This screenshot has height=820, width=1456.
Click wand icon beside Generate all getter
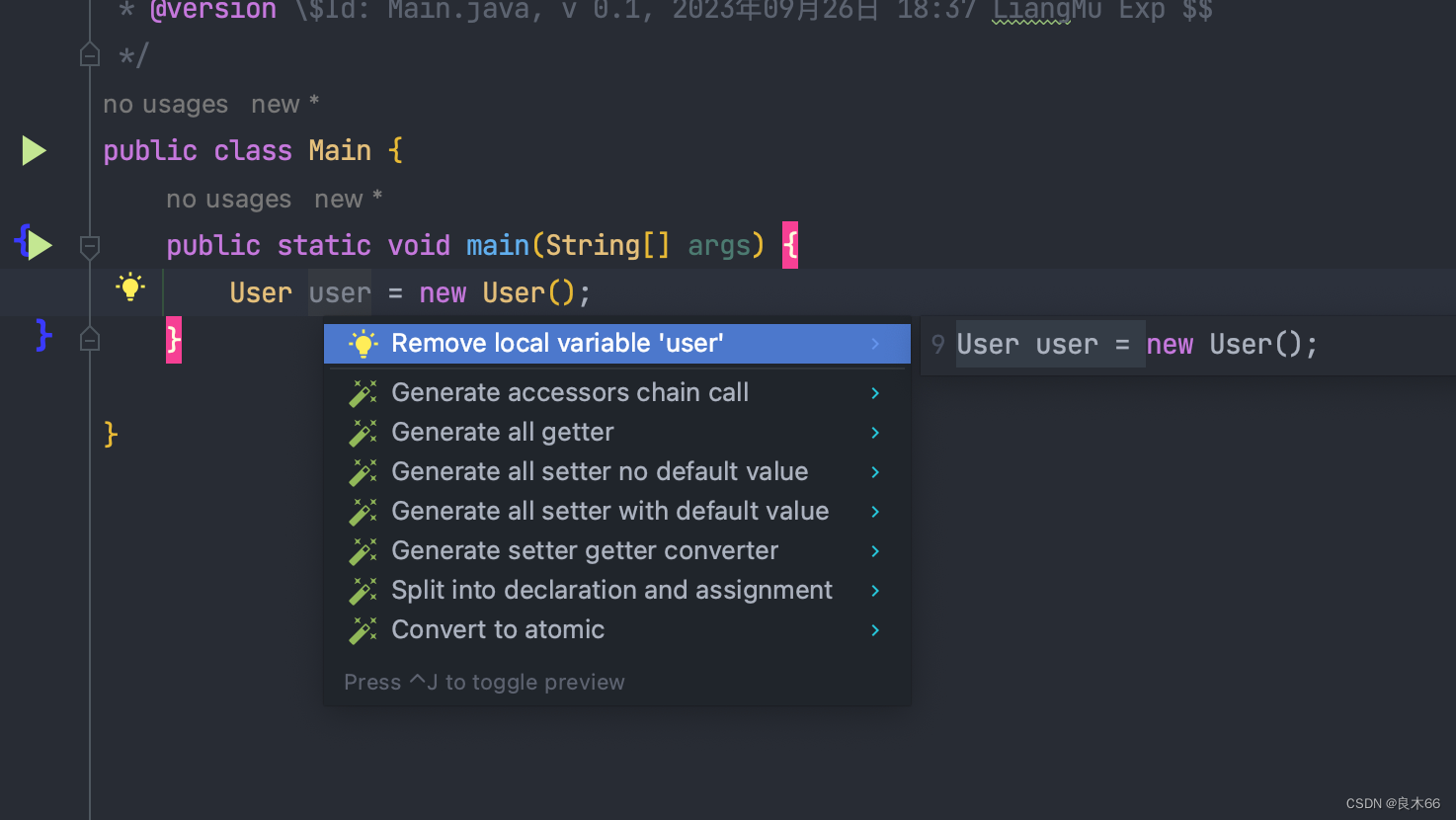point(364,433)
